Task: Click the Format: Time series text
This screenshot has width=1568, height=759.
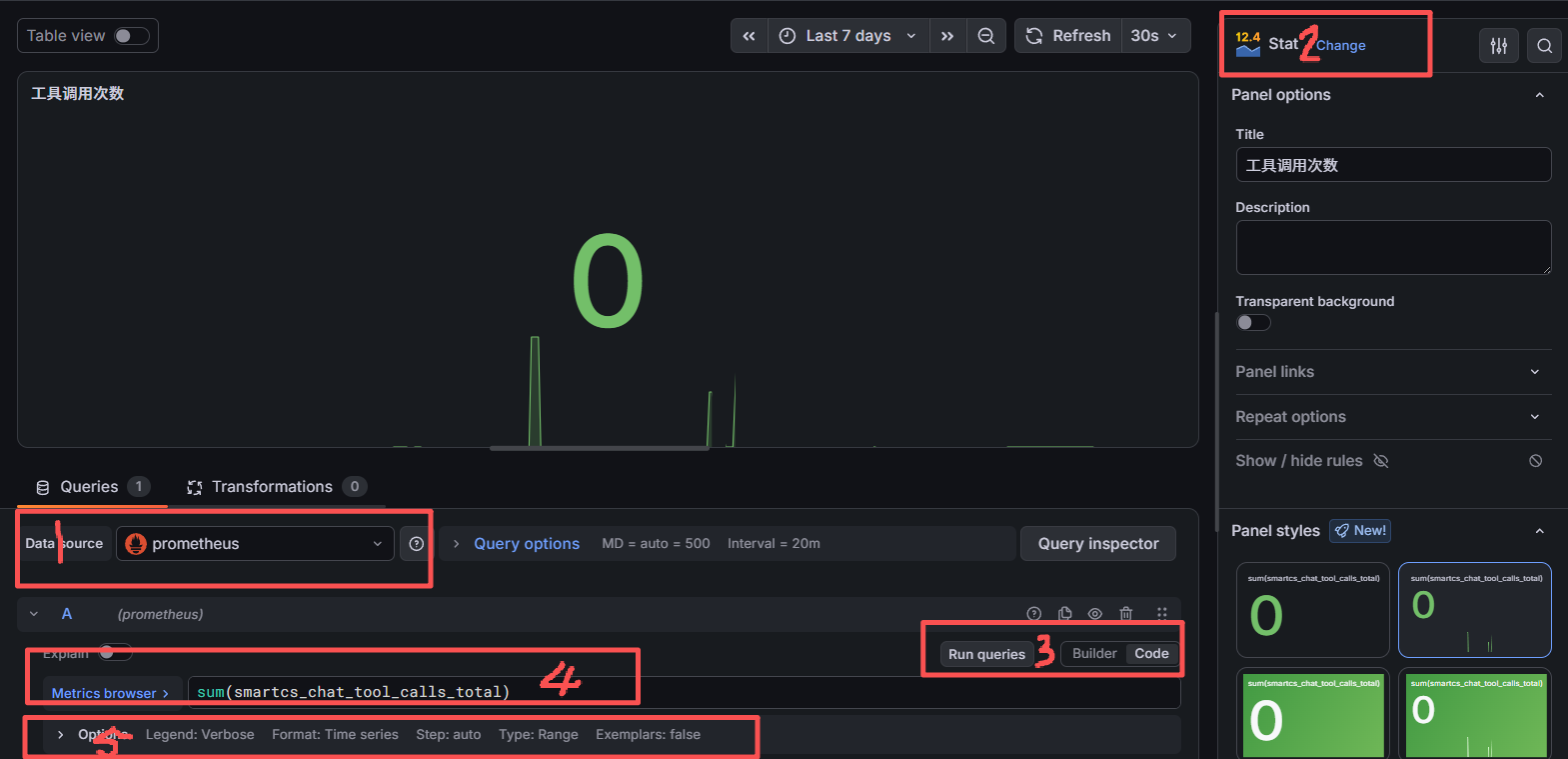Action: tap(335, 735)
